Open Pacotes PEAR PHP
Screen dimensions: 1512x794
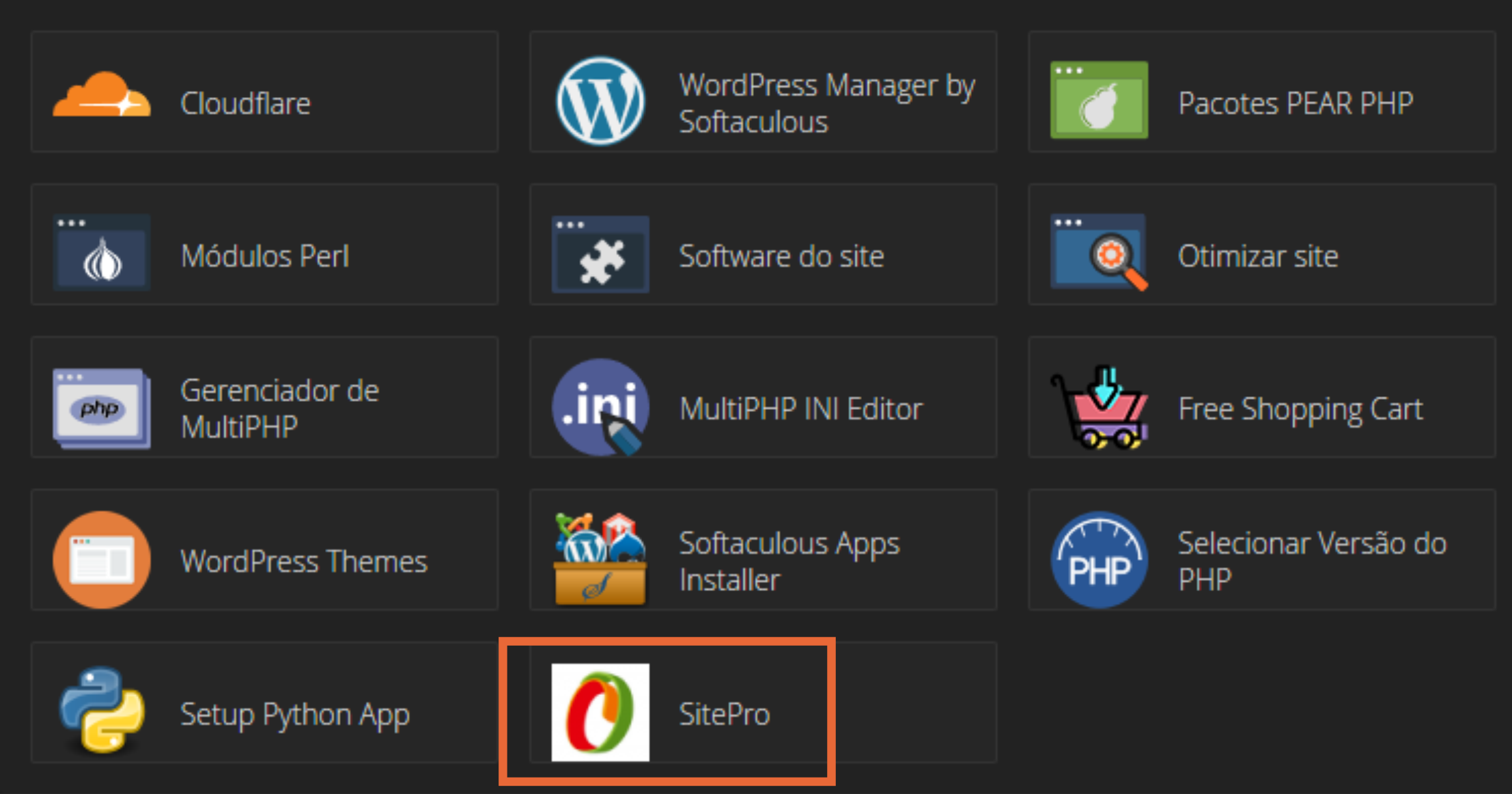tap(1296, 104)
